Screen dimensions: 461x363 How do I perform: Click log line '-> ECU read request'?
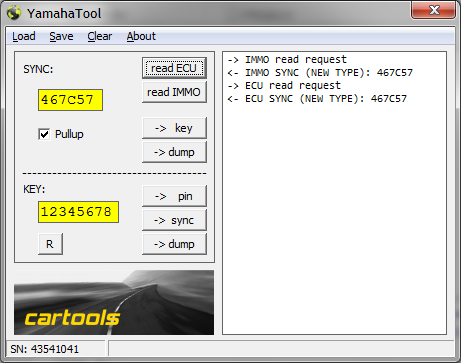pyautogui.click(x=284, y=86)
